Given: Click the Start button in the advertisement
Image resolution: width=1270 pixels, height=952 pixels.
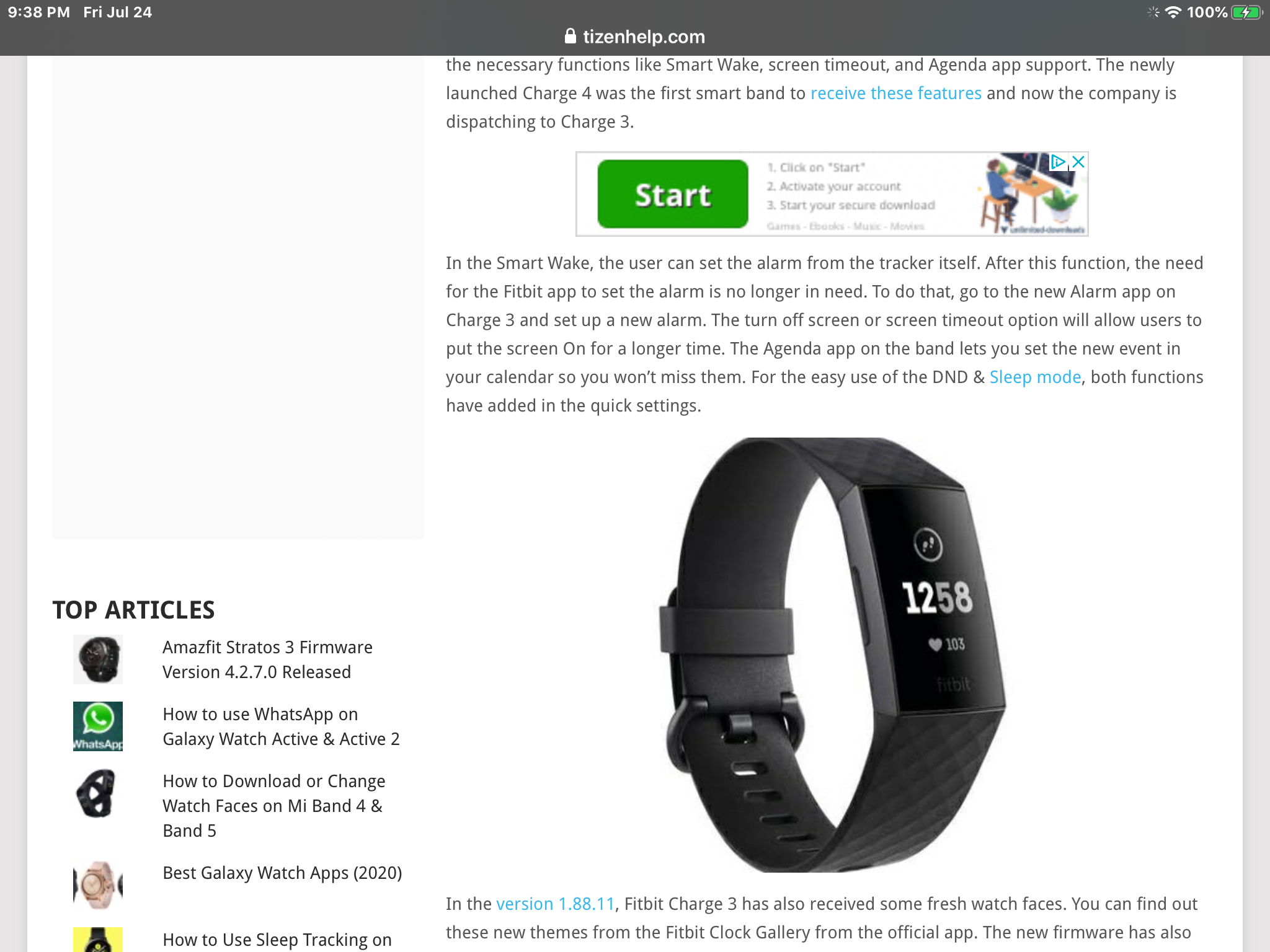Looking at the screenshot, I should (672, 193).
